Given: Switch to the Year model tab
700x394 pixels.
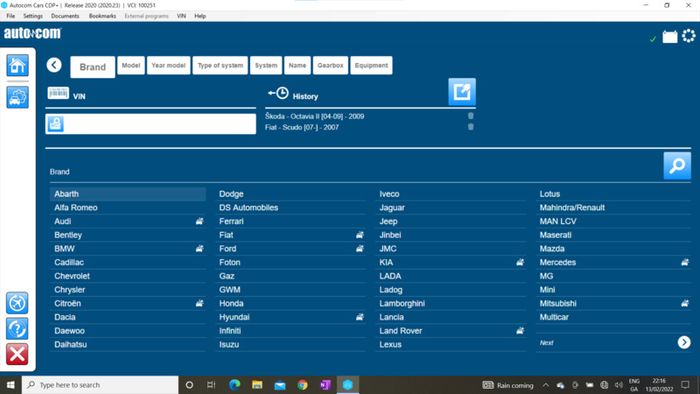Looking at the screenshot, I should coord(168,66).
